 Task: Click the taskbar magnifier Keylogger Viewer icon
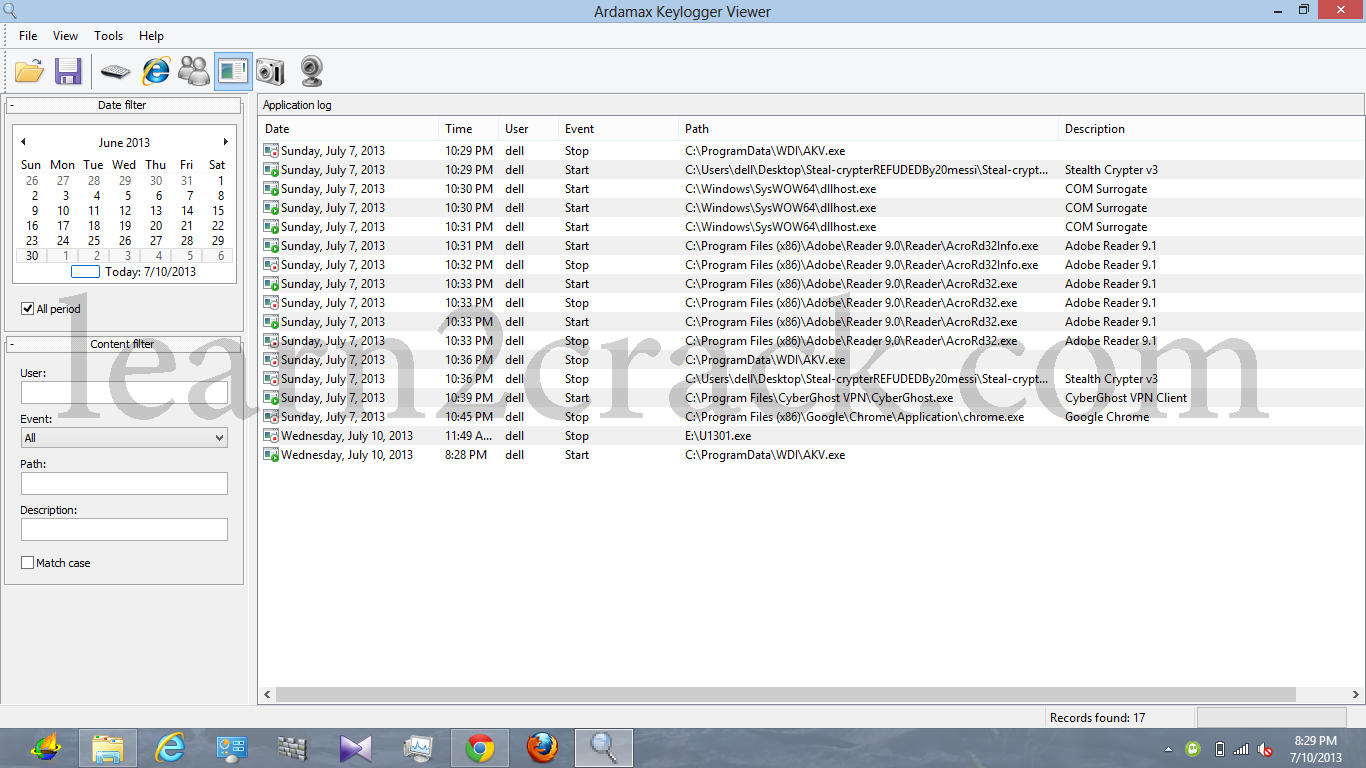604,748
